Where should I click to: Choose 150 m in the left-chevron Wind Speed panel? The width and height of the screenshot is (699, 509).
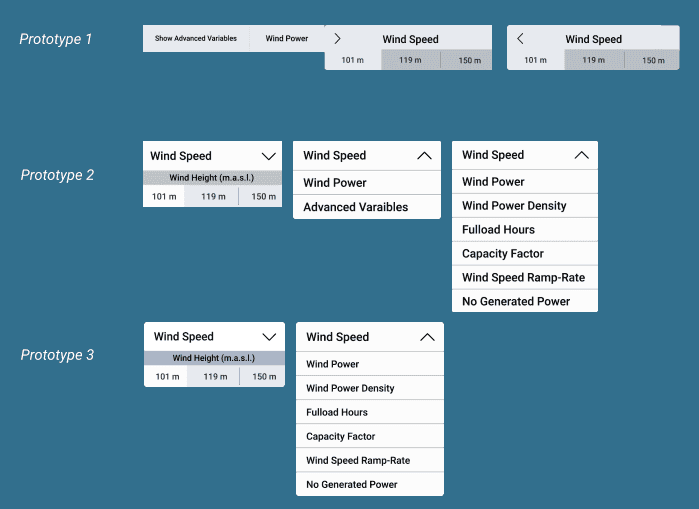pyautogui.click(x=653, y=60)
